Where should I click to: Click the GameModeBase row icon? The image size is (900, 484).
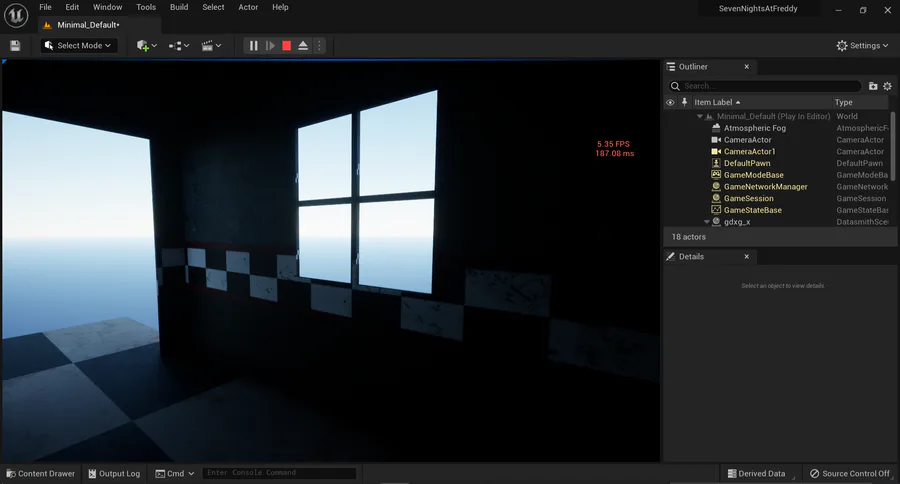pyautogui.click(x=716, y=175)
